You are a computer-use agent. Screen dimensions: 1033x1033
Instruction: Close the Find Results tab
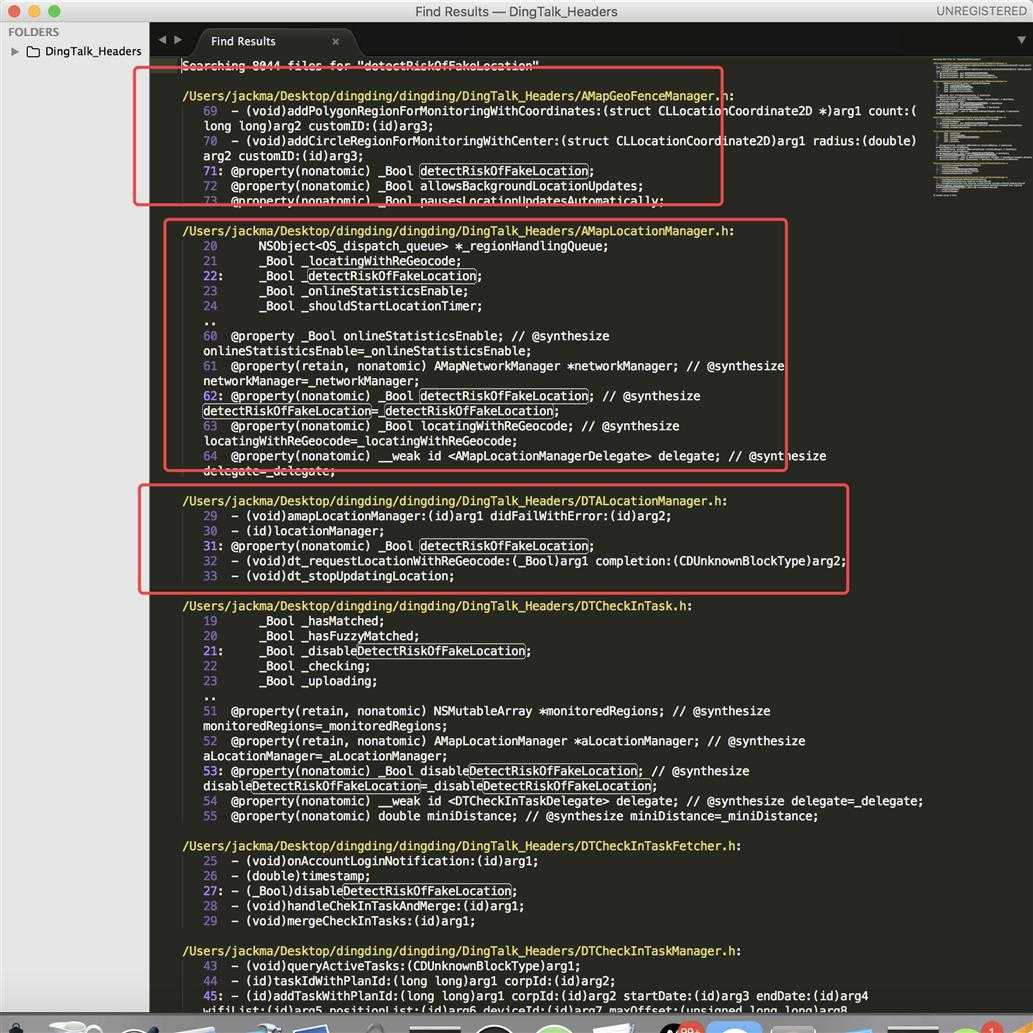[x=335, y=42]
